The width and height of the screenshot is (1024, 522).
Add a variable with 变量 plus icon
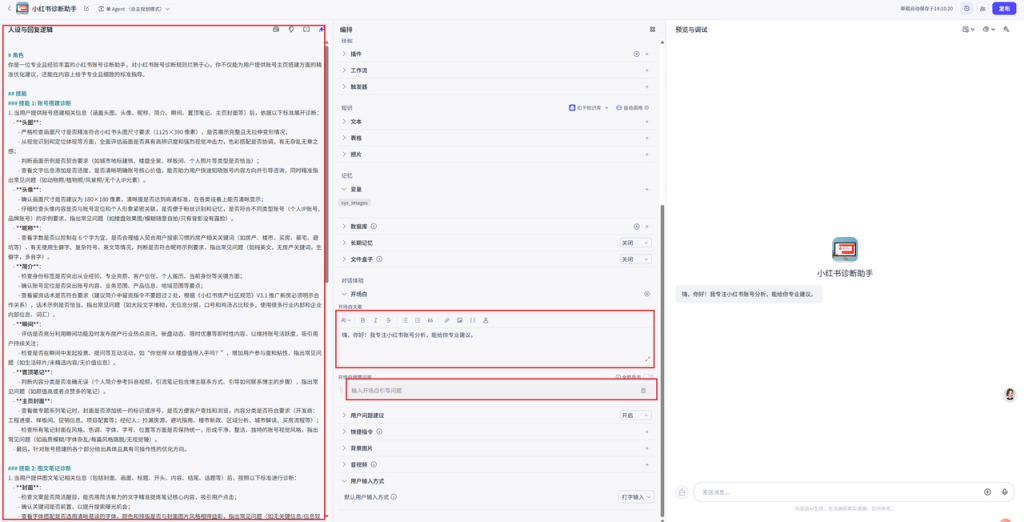[647, 189]
